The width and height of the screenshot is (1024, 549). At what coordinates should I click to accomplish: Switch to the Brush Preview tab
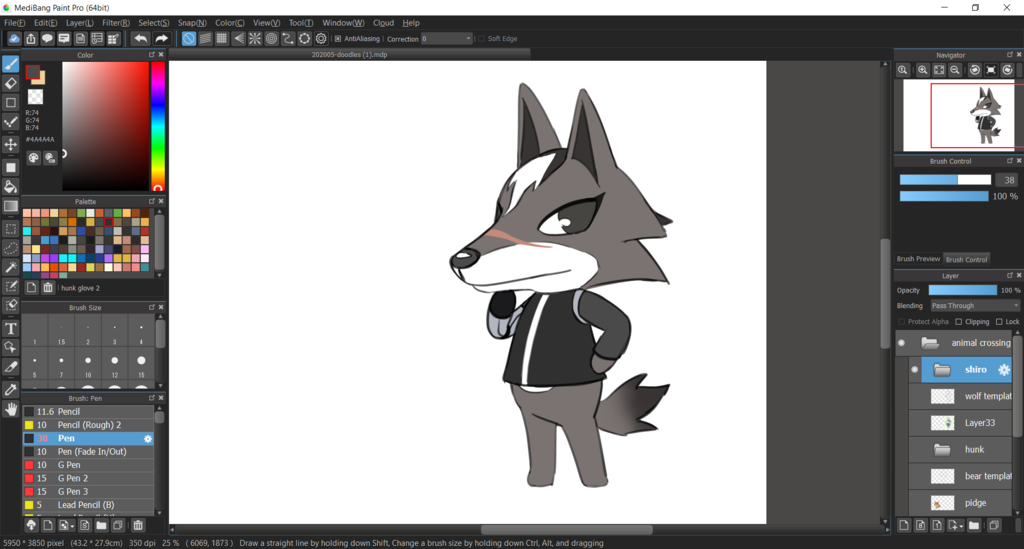click(918, 259)
